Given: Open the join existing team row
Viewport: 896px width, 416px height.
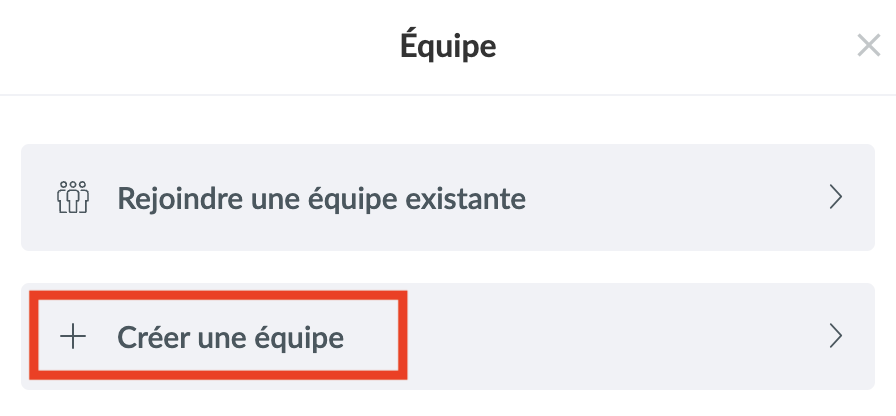Looking at the screenshot, I should (x=448, y=197).
